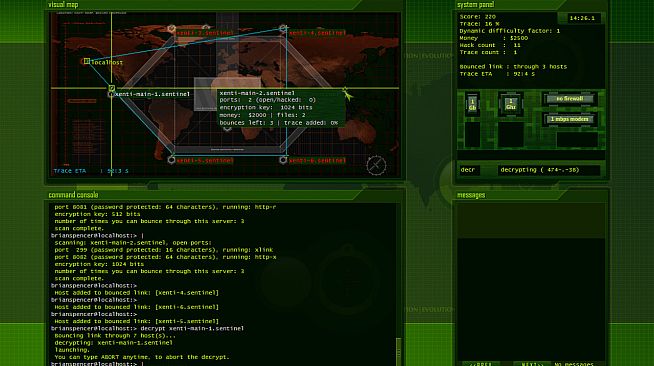Image resolution: width=654 pixels, height=366 pixels.
Task: Click the 1 Gb memory hardware icon
Action: pyautogui.click(x=472, y=104)
